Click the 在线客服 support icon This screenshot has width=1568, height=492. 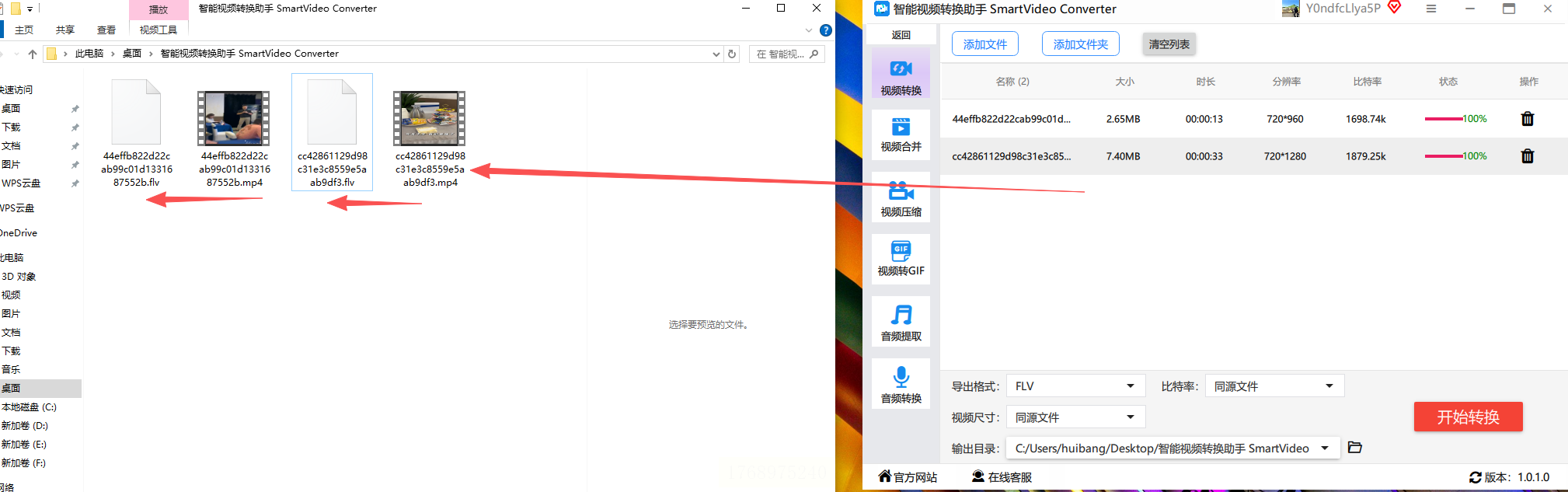pos(978,476)
